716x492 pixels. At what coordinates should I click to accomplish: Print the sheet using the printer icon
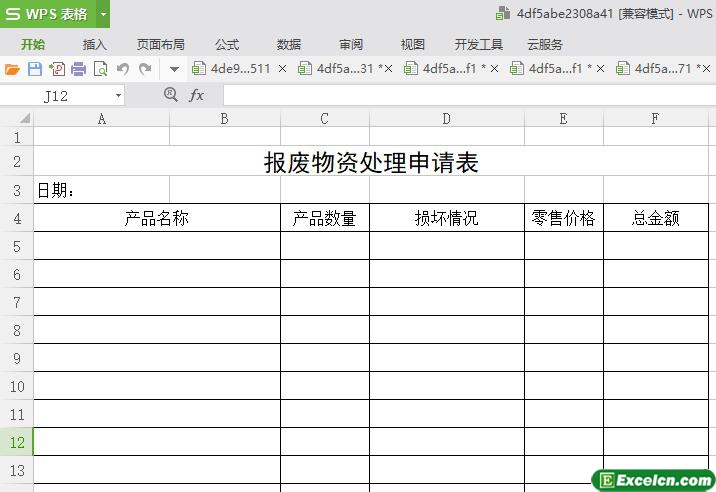(79, 69)
